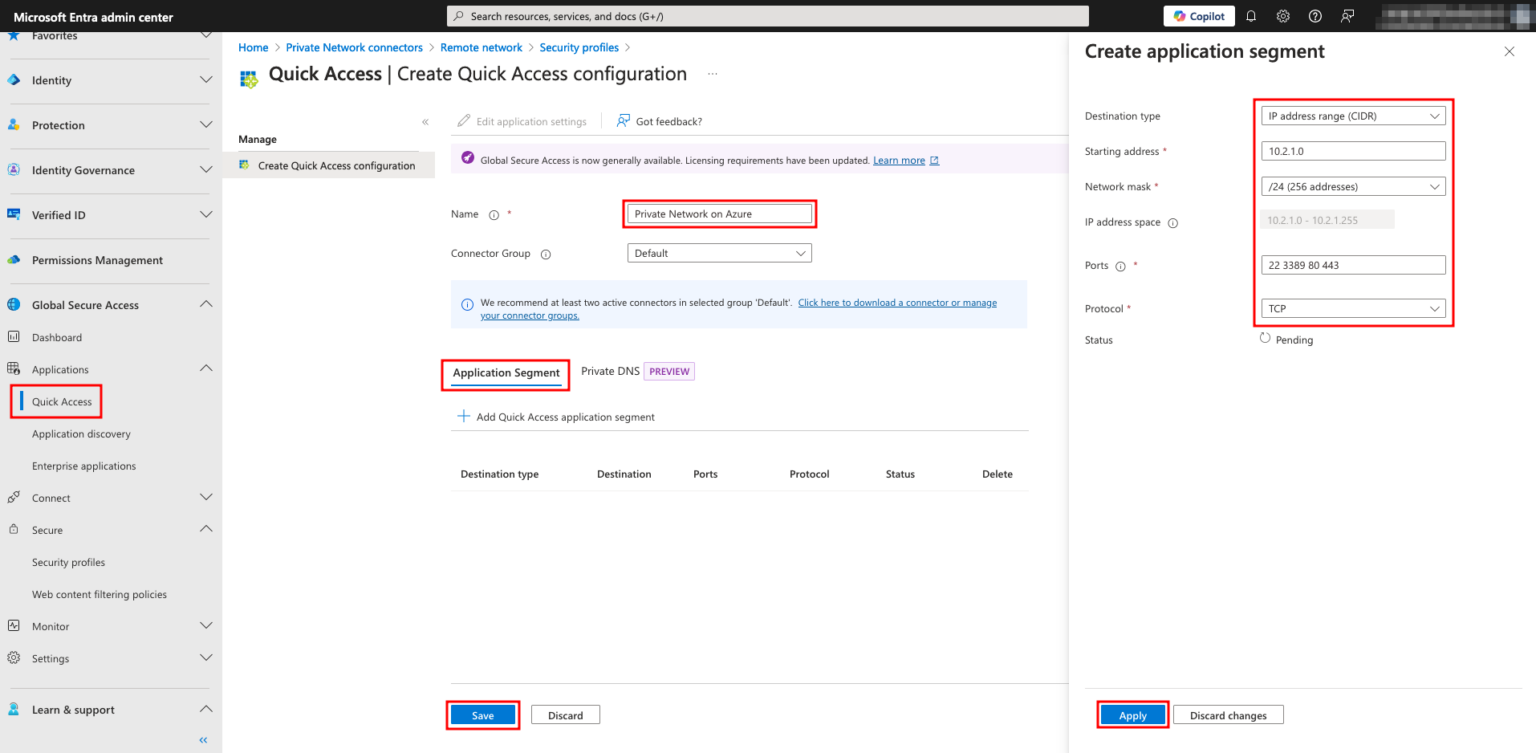Open the Copilot assistant

[x=1198, y=15]
